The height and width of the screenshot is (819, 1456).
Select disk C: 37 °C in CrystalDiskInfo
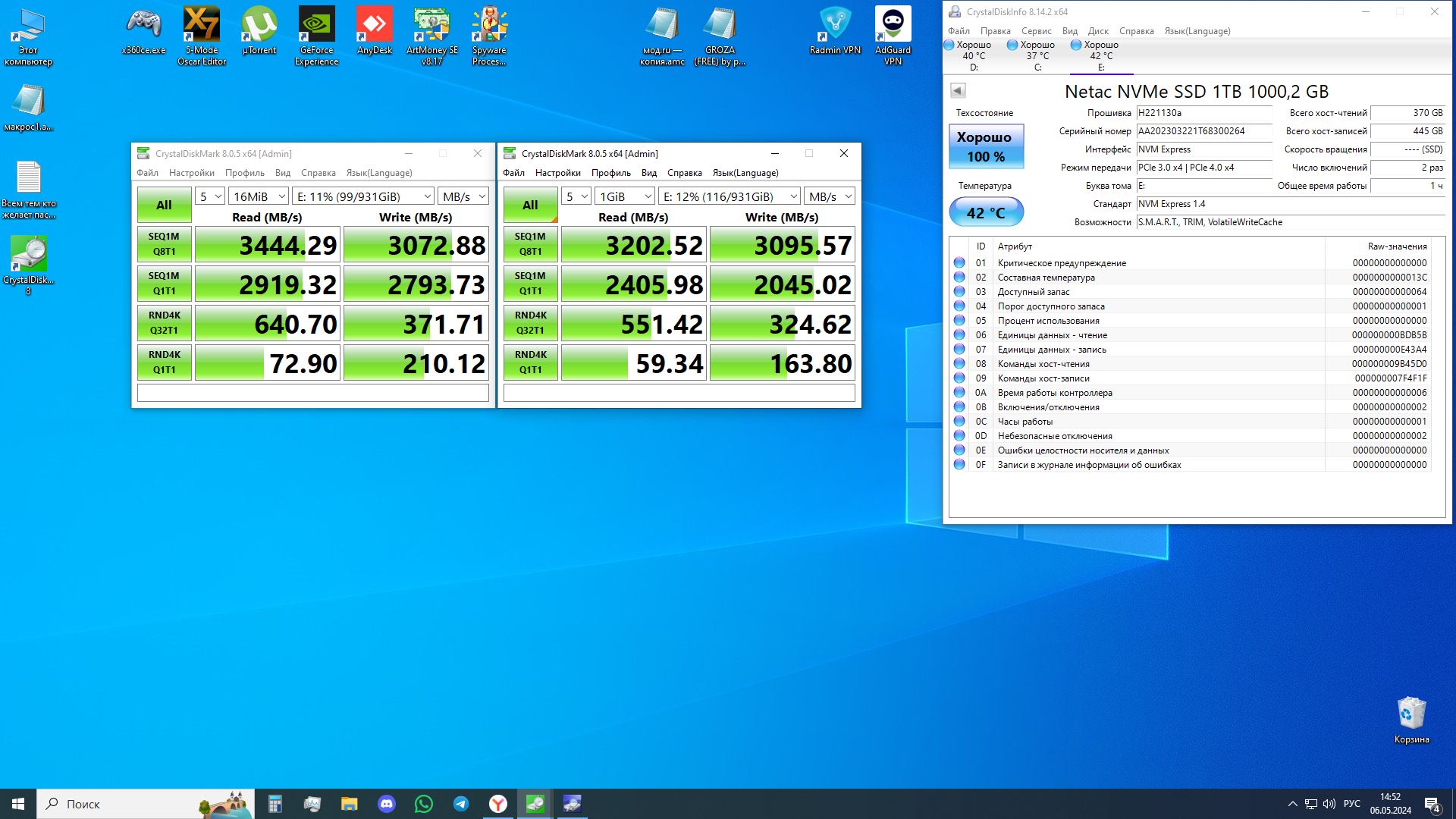point(1037,56)
